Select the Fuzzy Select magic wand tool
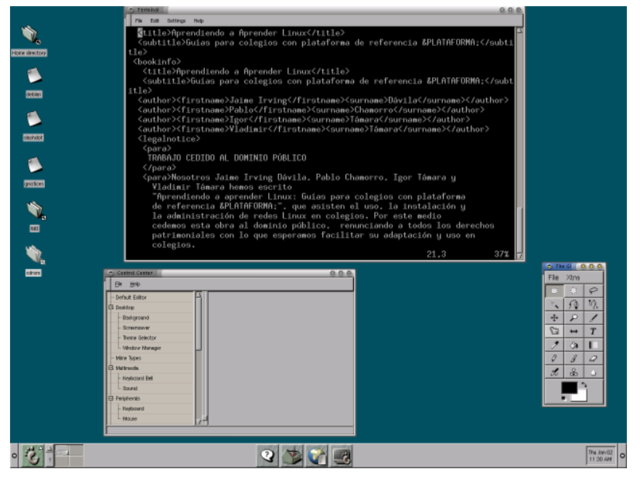This screenshot has height=479, width=640. (554, 304)
